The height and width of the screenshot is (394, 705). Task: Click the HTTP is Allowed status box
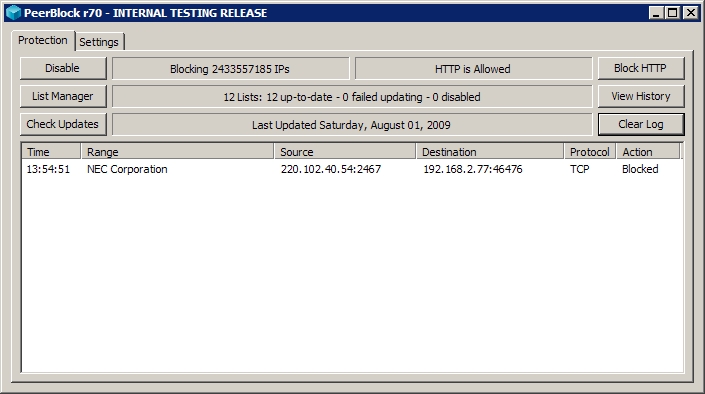pos(473,69)
